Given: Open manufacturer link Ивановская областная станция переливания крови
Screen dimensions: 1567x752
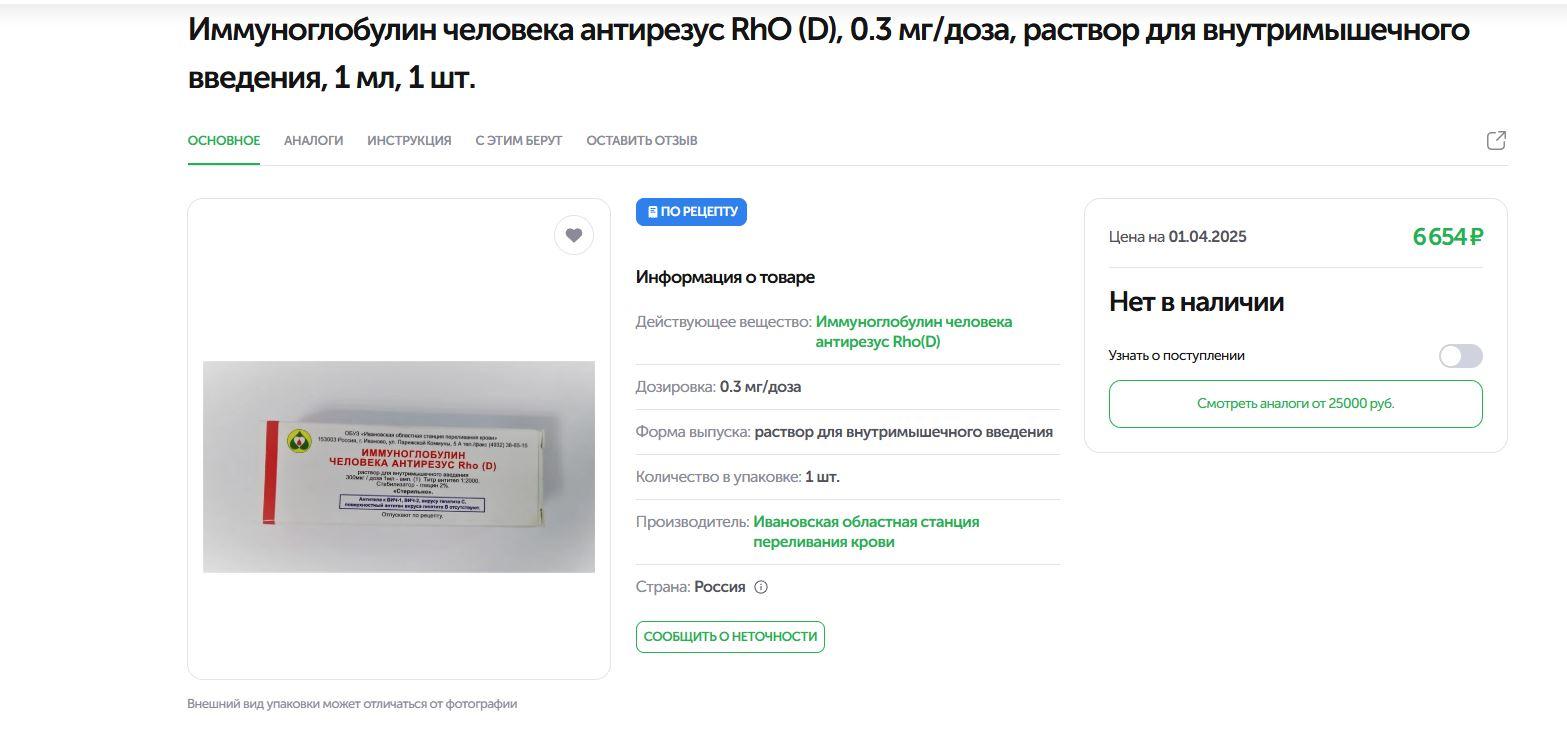Looking at the screenshot, I should coord(866,532).
